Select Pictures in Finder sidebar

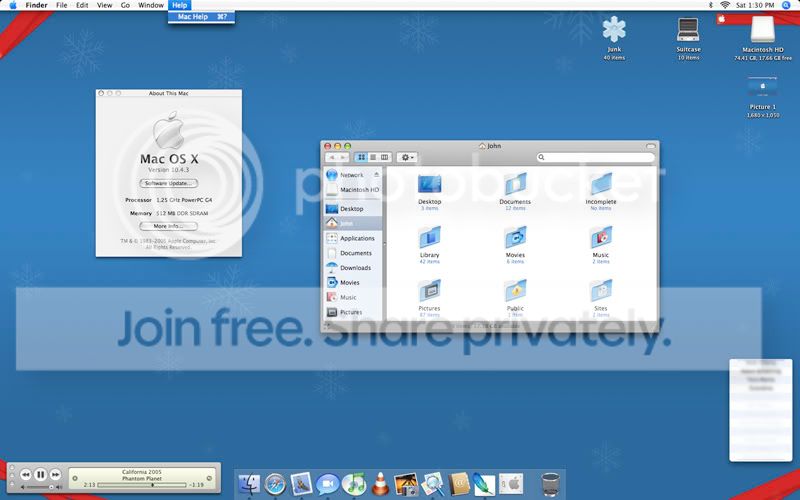point(353,312)
